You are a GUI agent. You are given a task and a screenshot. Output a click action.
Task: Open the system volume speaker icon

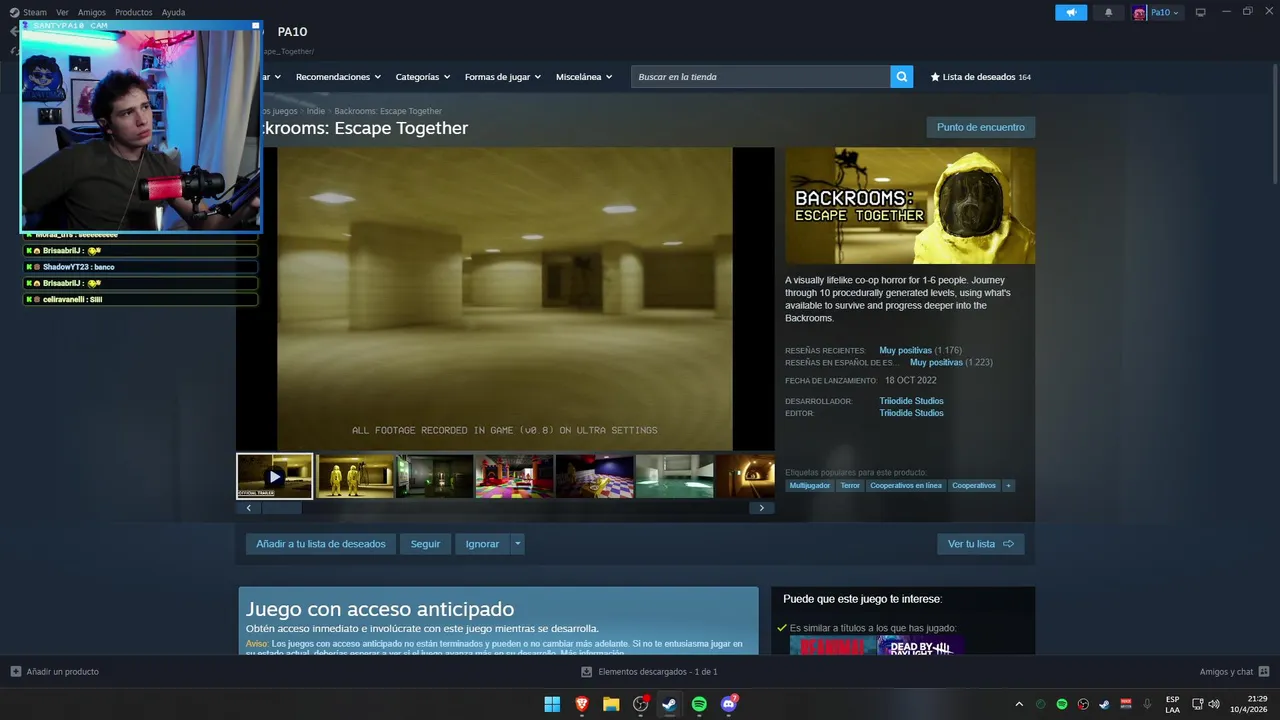point(1214,704)
